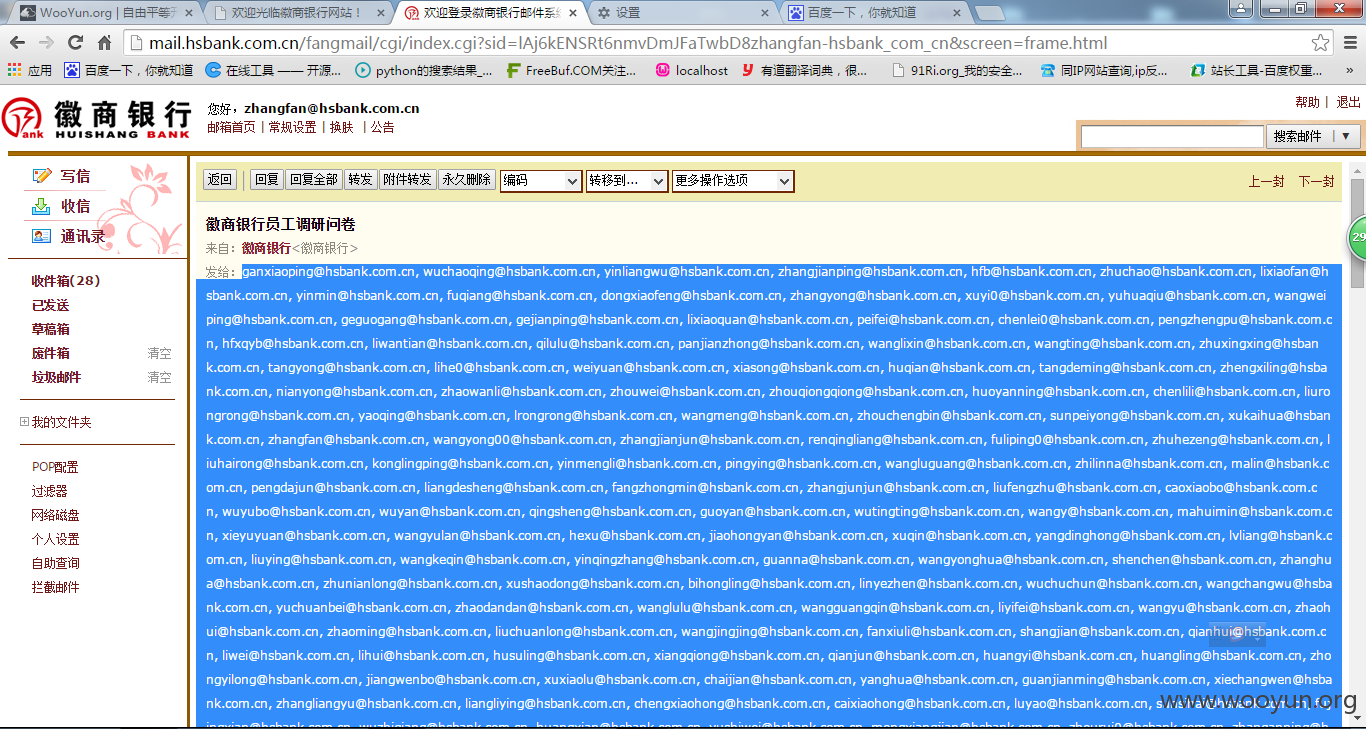Click the 退出 logout link

point(1348,102)
